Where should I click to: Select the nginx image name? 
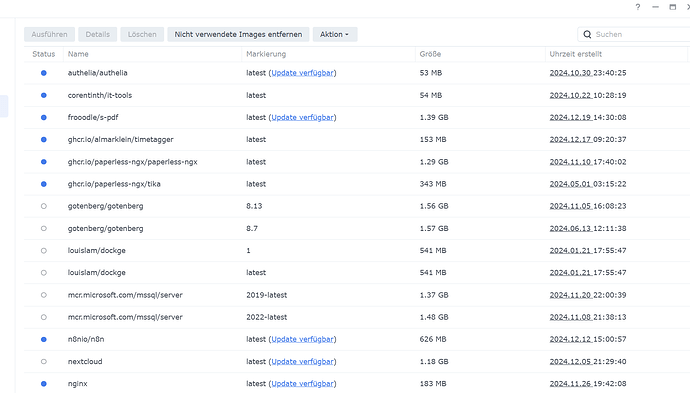[x=77, y=384]
